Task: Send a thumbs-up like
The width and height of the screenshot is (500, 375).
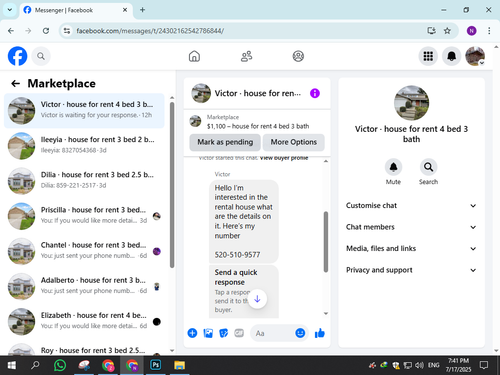Action: (319, 333)
